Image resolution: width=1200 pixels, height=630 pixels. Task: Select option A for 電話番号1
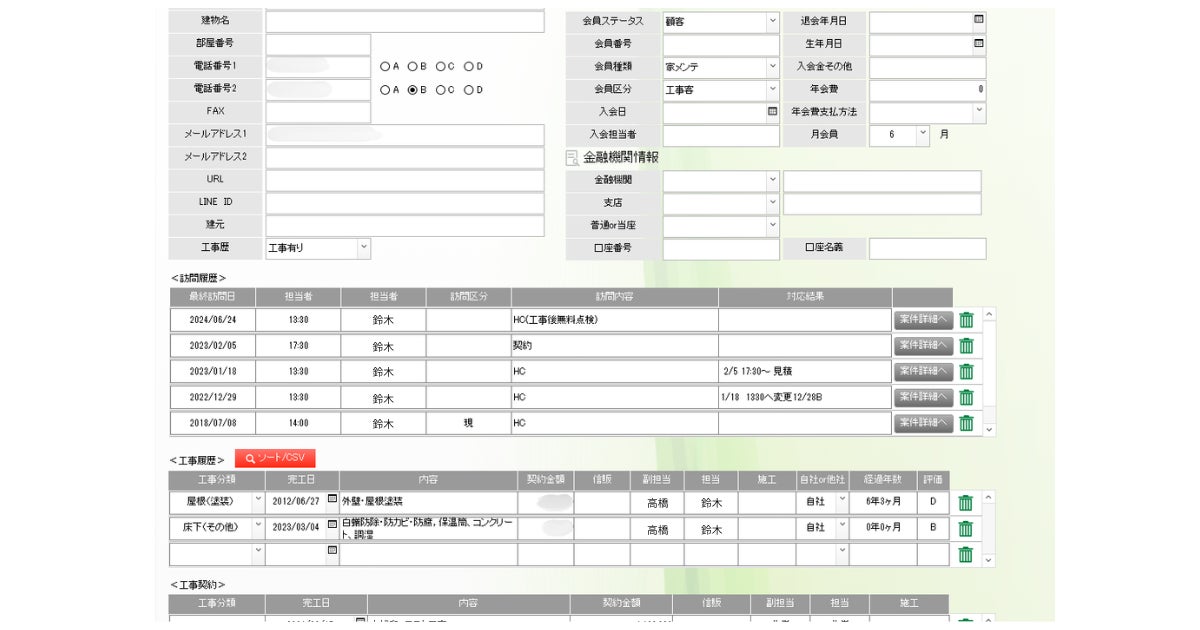pos(384,66)
